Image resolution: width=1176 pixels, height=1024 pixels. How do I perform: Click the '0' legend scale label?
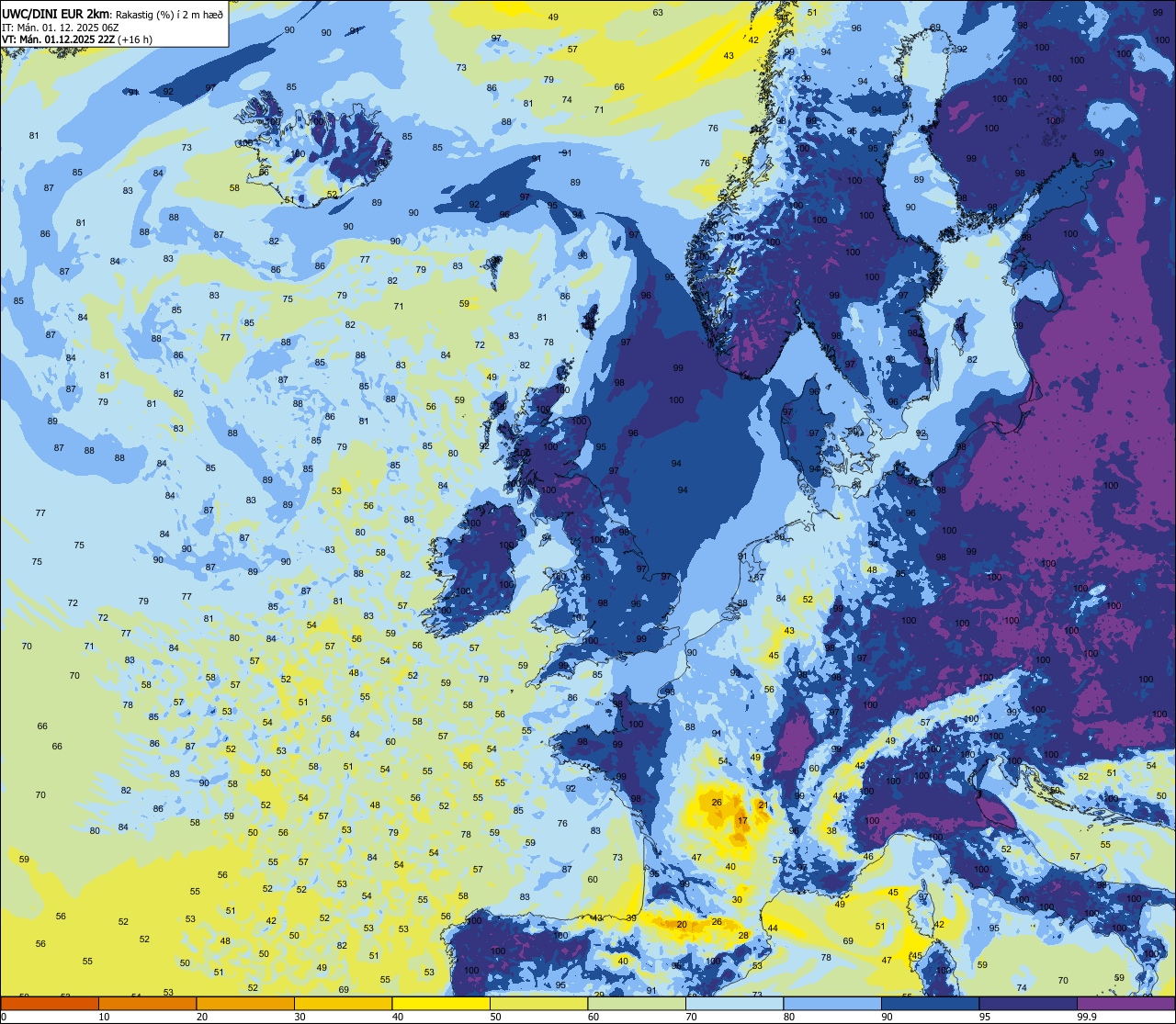[4, 1017]
